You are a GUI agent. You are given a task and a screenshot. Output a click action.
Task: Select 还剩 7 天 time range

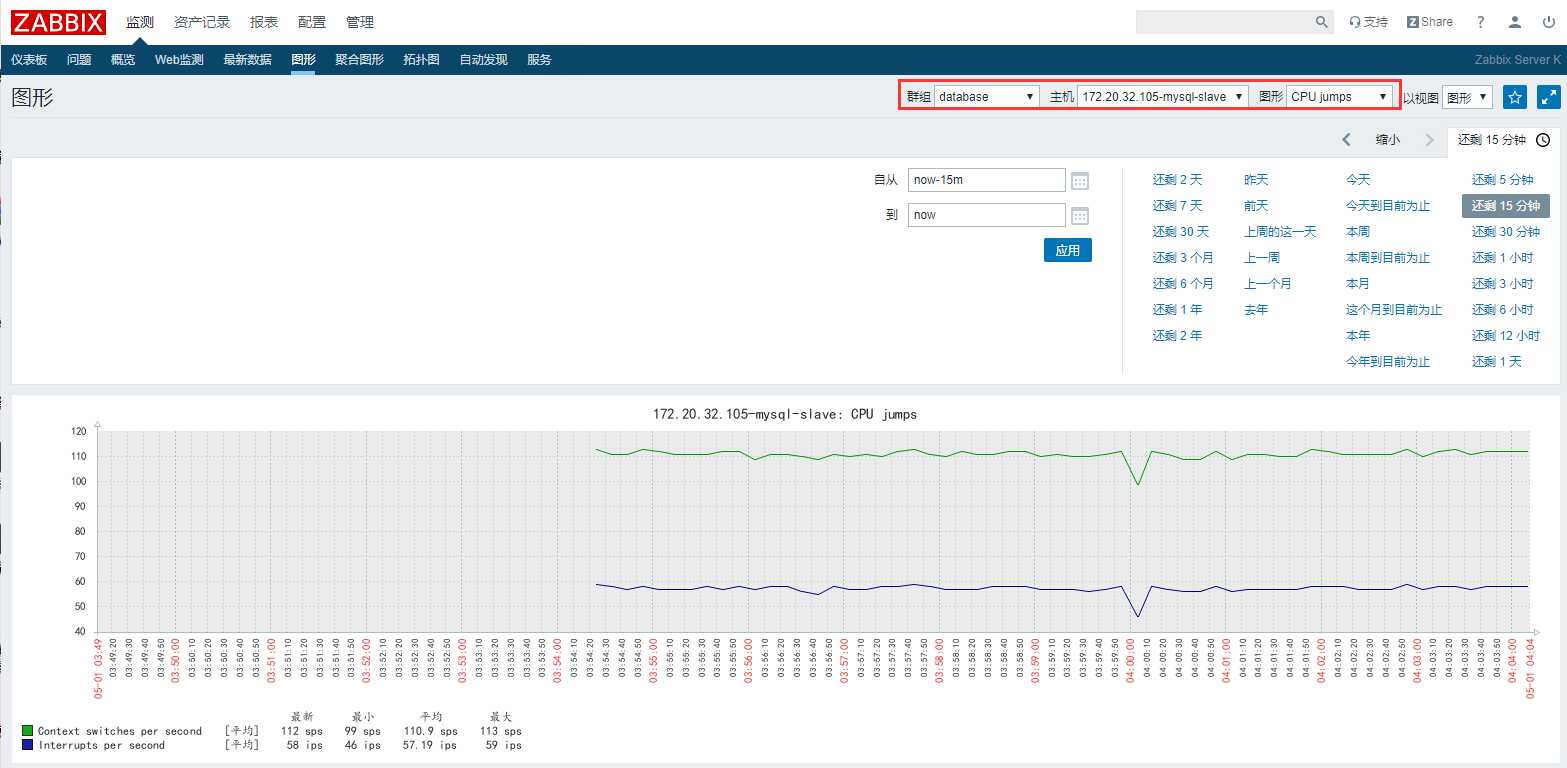click(1177, 206)
